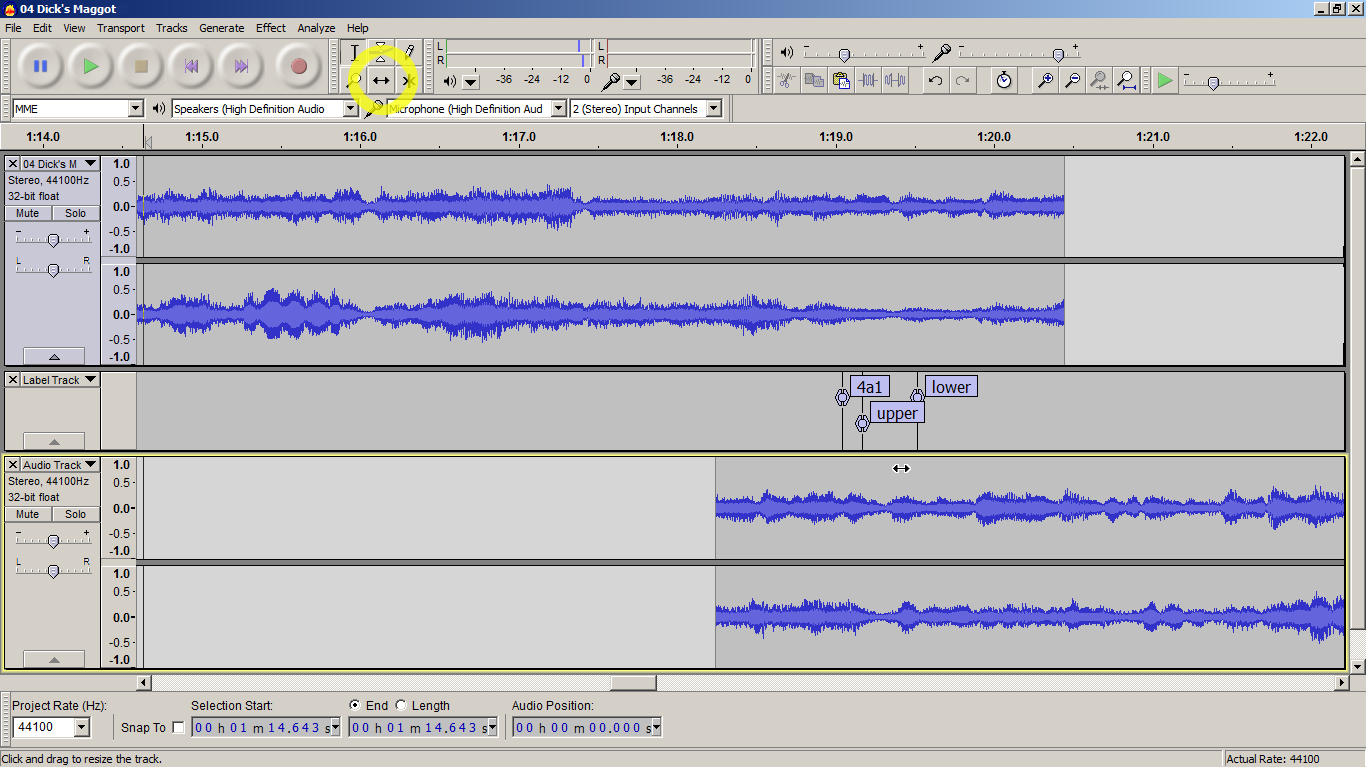
Task: Expand the MME audio host dropdown
Action: click(136, 109)
